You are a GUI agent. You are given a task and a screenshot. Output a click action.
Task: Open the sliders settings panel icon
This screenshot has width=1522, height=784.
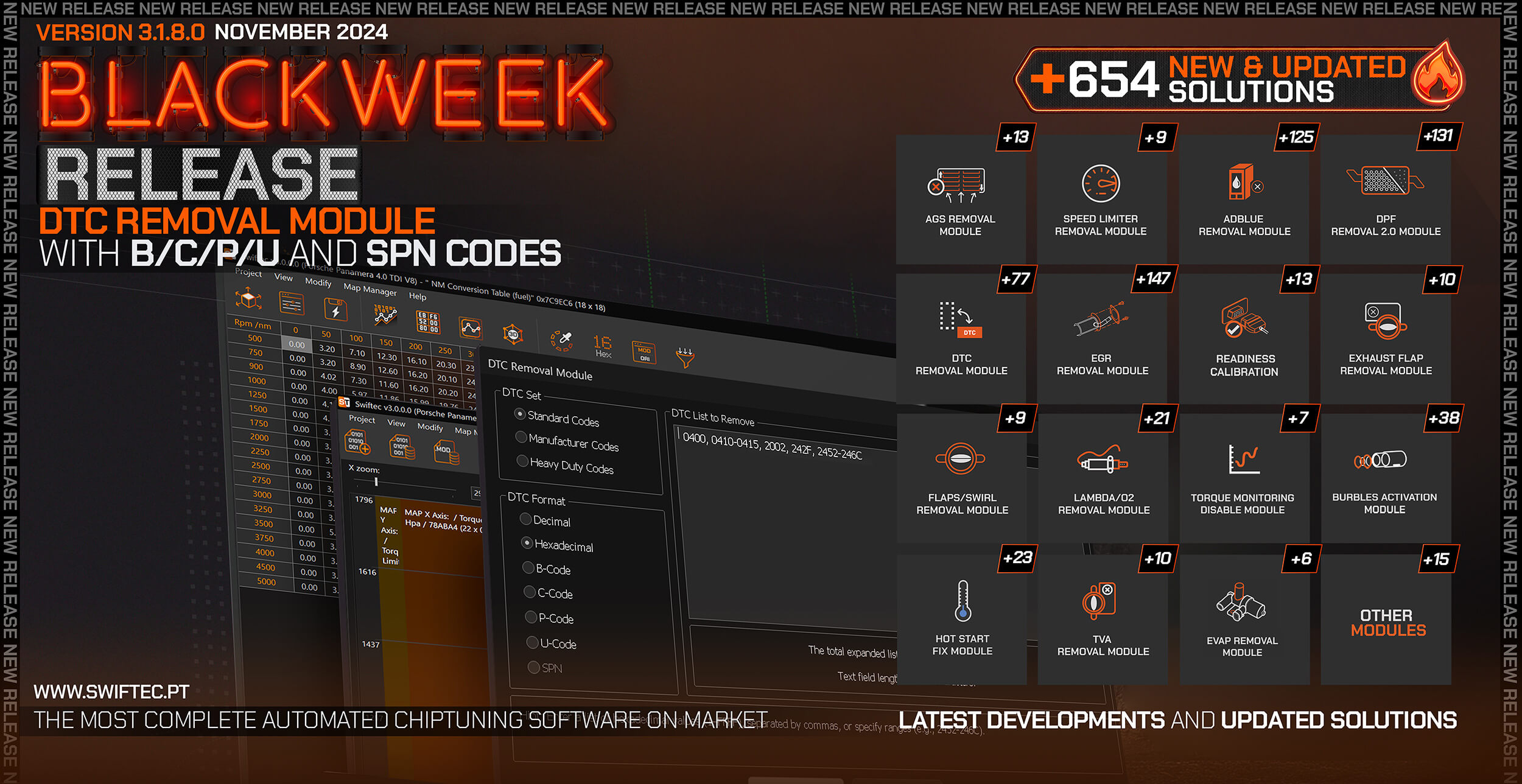coord(292,303)
